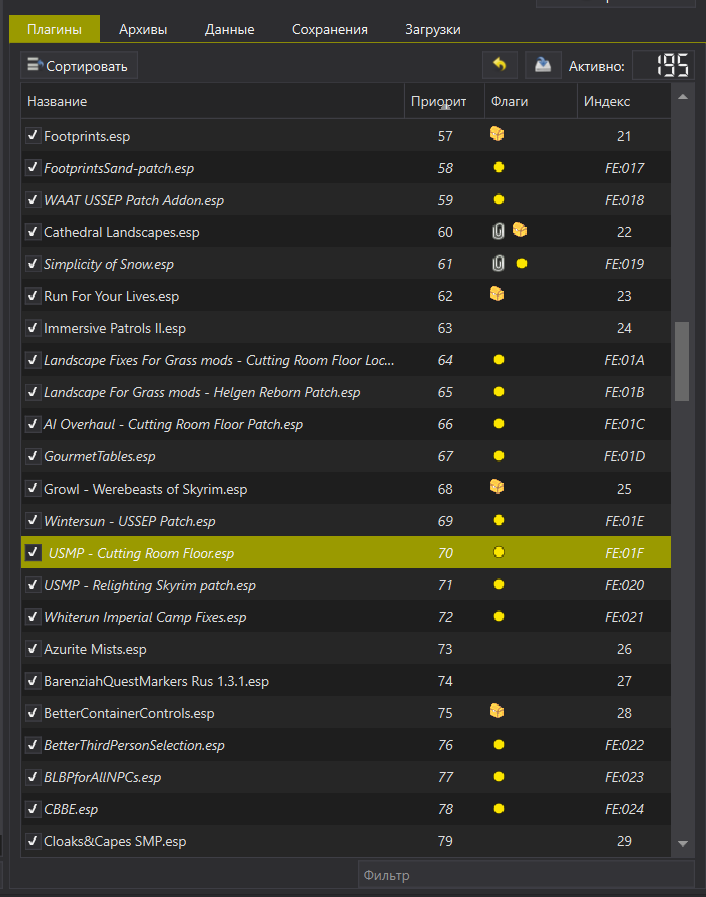706x897 pixels.
Task: Uncheck the Immersive Patrols II.esp checkbox
Action: [x=33, y=328]
